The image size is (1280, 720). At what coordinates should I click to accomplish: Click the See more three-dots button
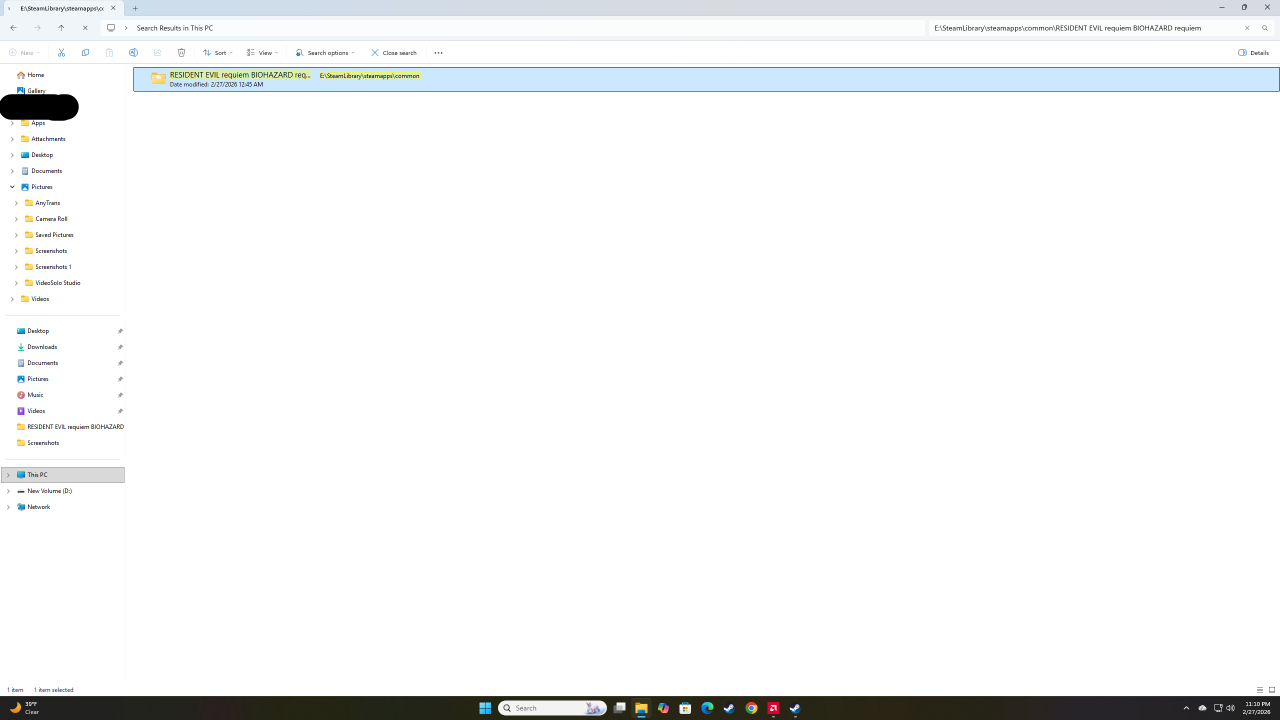point(438,53)
